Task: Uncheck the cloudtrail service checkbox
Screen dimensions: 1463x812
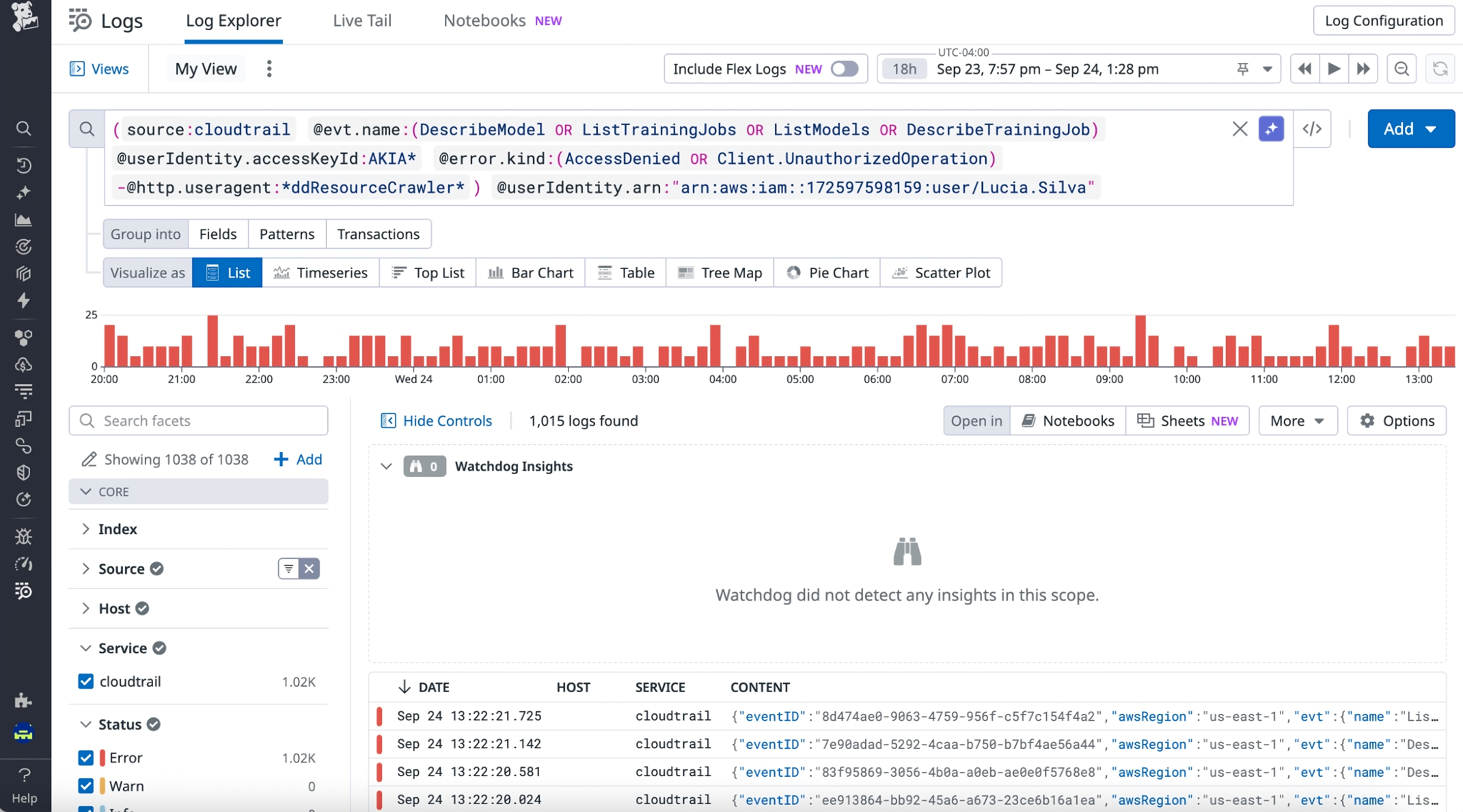Action: [86, 682]
